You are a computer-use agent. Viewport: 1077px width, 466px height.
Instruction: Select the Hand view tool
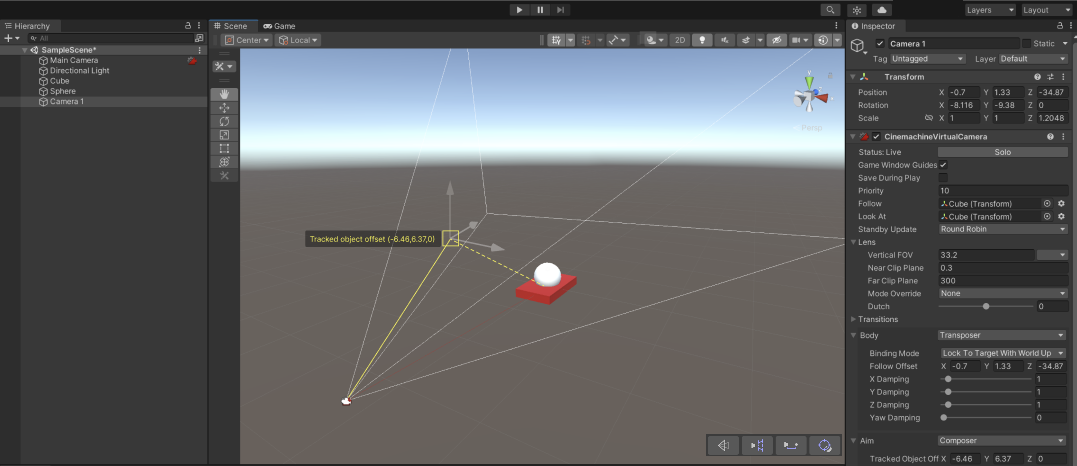224,95
